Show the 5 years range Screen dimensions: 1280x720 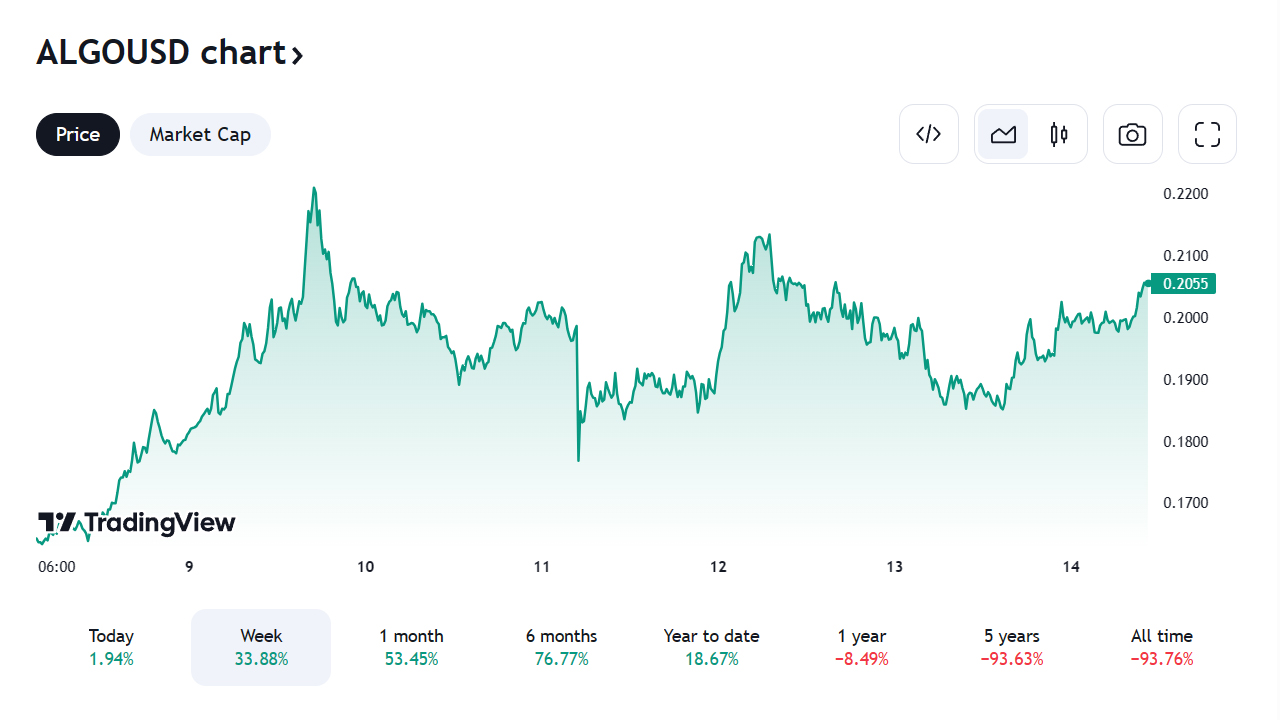[1012, 647]
